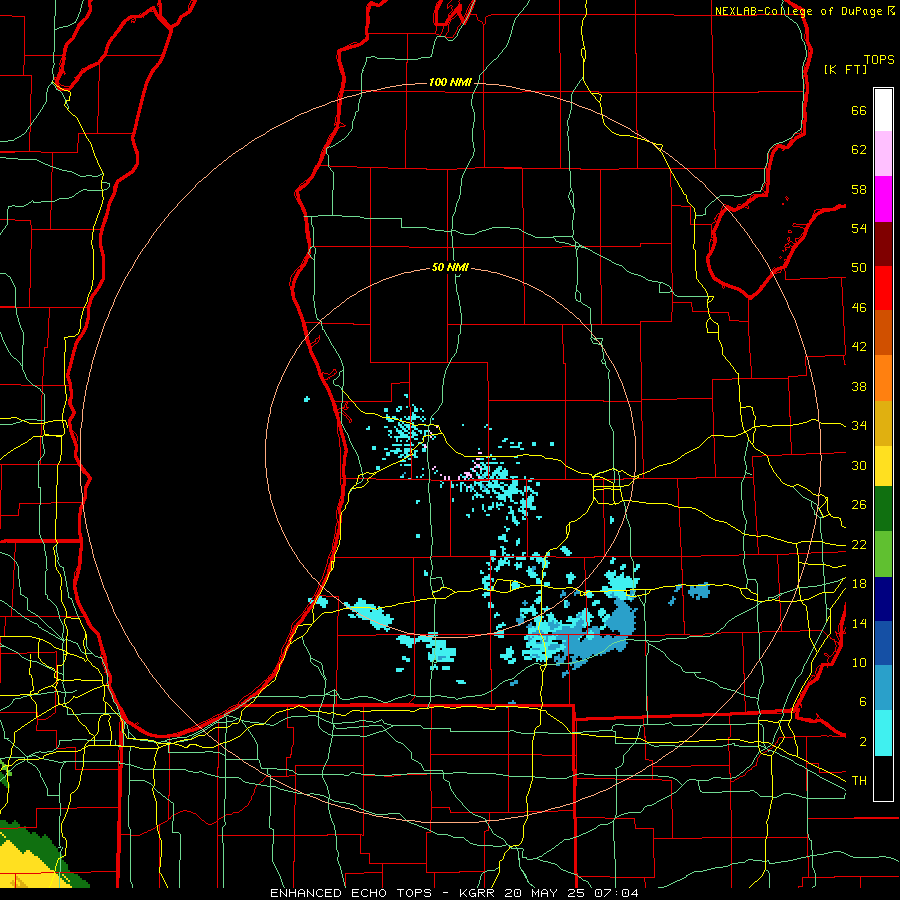The width and height of the screenshot is (900, 900).
Task: Click the '07:04' timestamp
Action: [x=617, y=893]
